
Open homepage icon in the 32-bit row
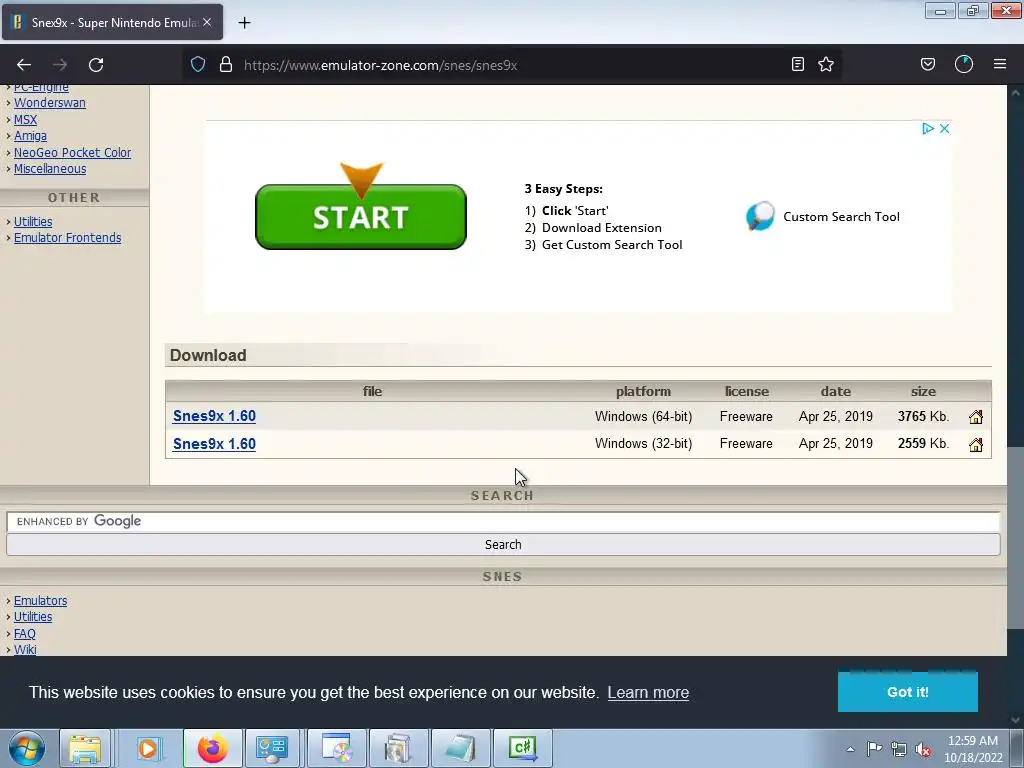pyautogui.click(x=976, y=445)
